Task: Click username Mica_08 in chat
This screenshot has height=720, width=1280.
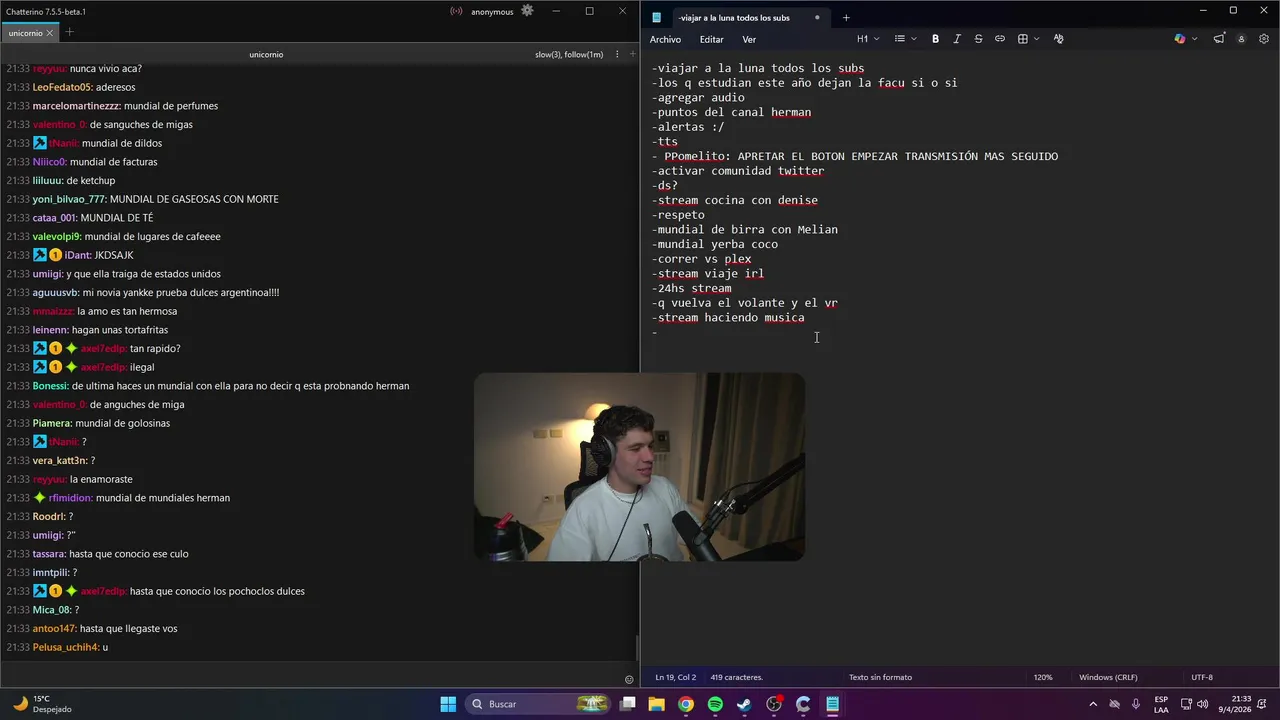Action: 52,610
